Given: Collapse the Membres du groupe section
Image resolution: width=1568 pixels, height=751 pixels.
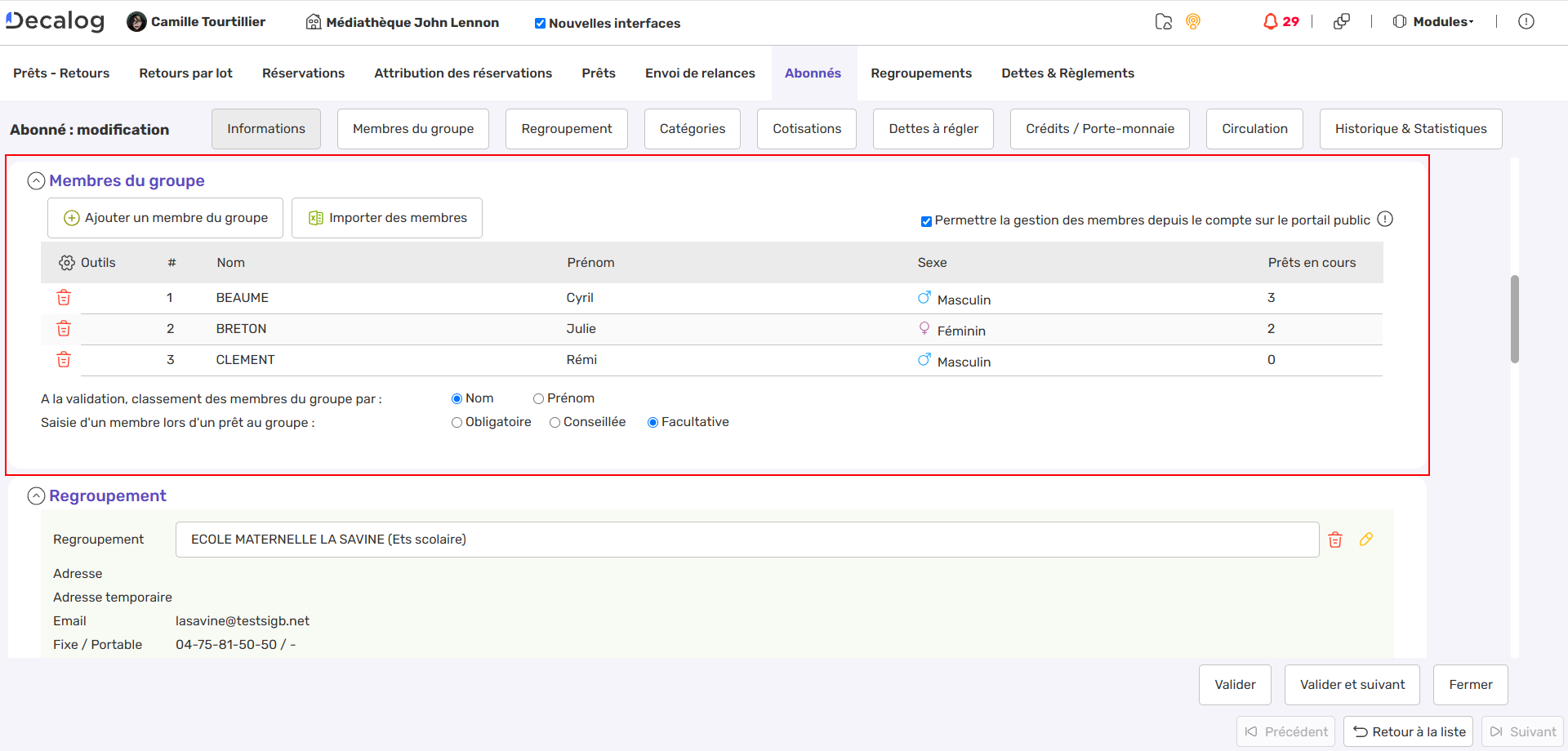Looking at the screenshot, I should point(36,181).
